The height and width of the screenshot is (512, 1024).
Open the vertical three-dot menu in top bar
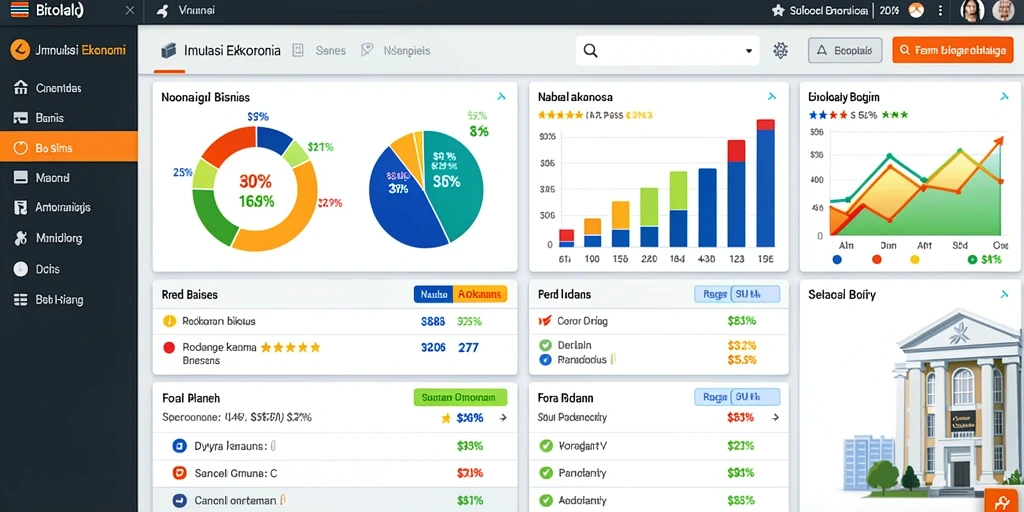pyautogui.click(x=940, y=10)
